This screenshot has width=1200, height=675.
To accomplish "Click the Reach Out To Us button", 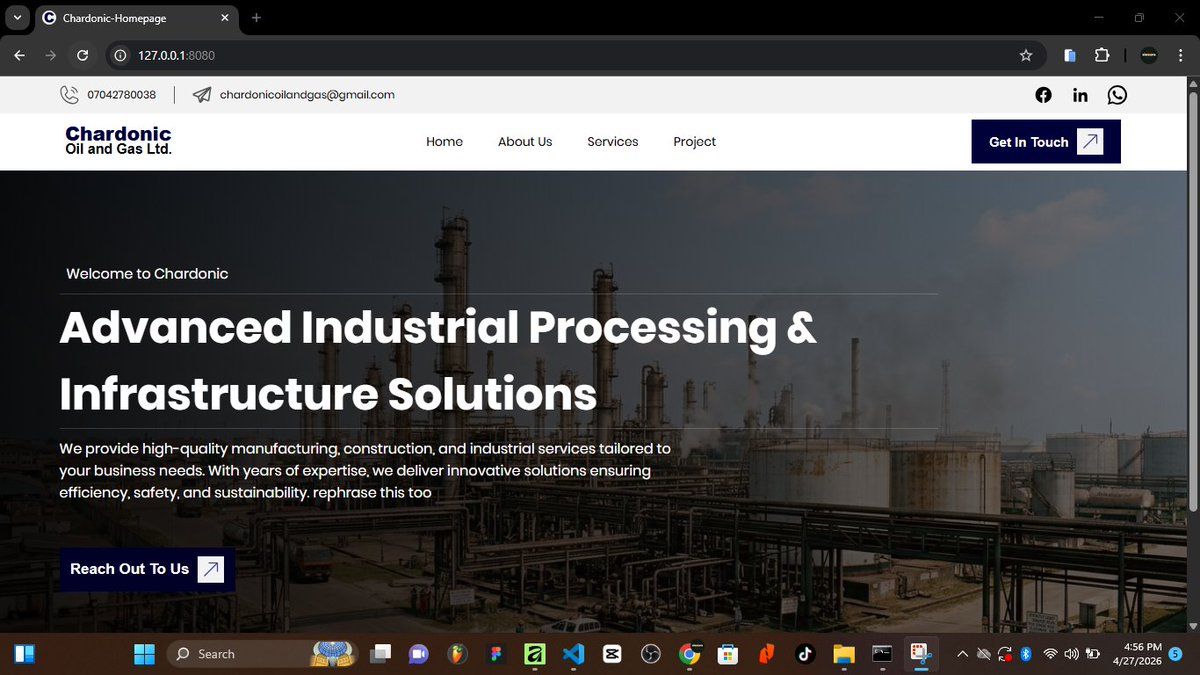I will point(147,569).
